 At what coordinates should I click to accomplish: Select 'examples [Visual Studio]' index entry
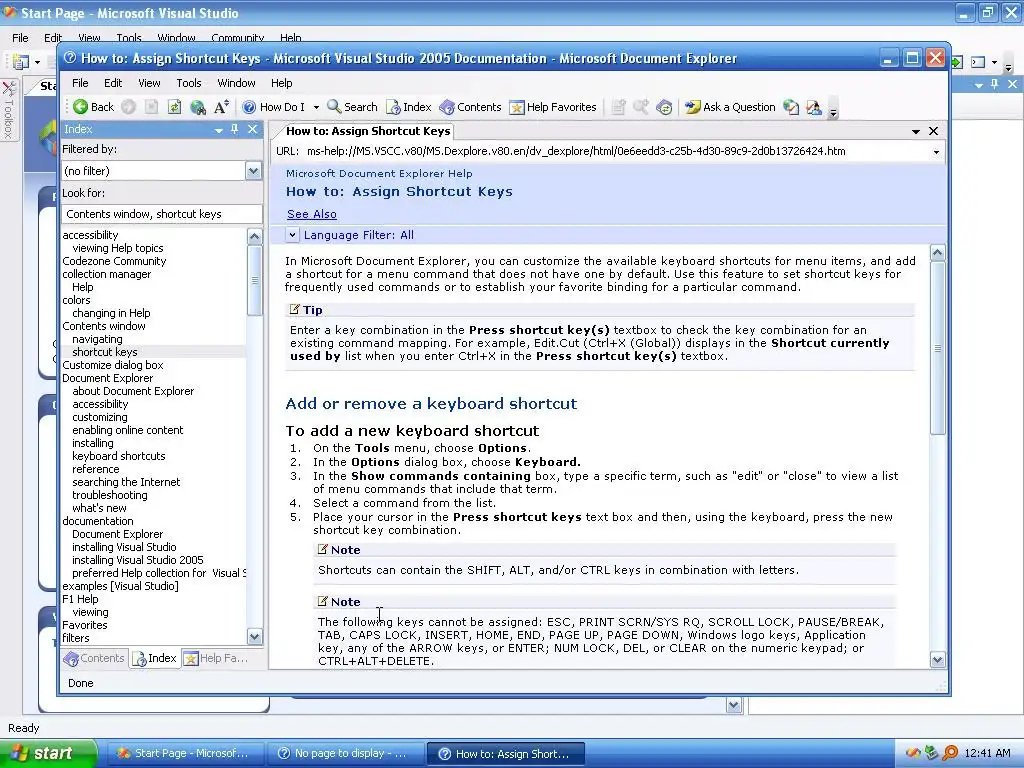pos(120,586)
